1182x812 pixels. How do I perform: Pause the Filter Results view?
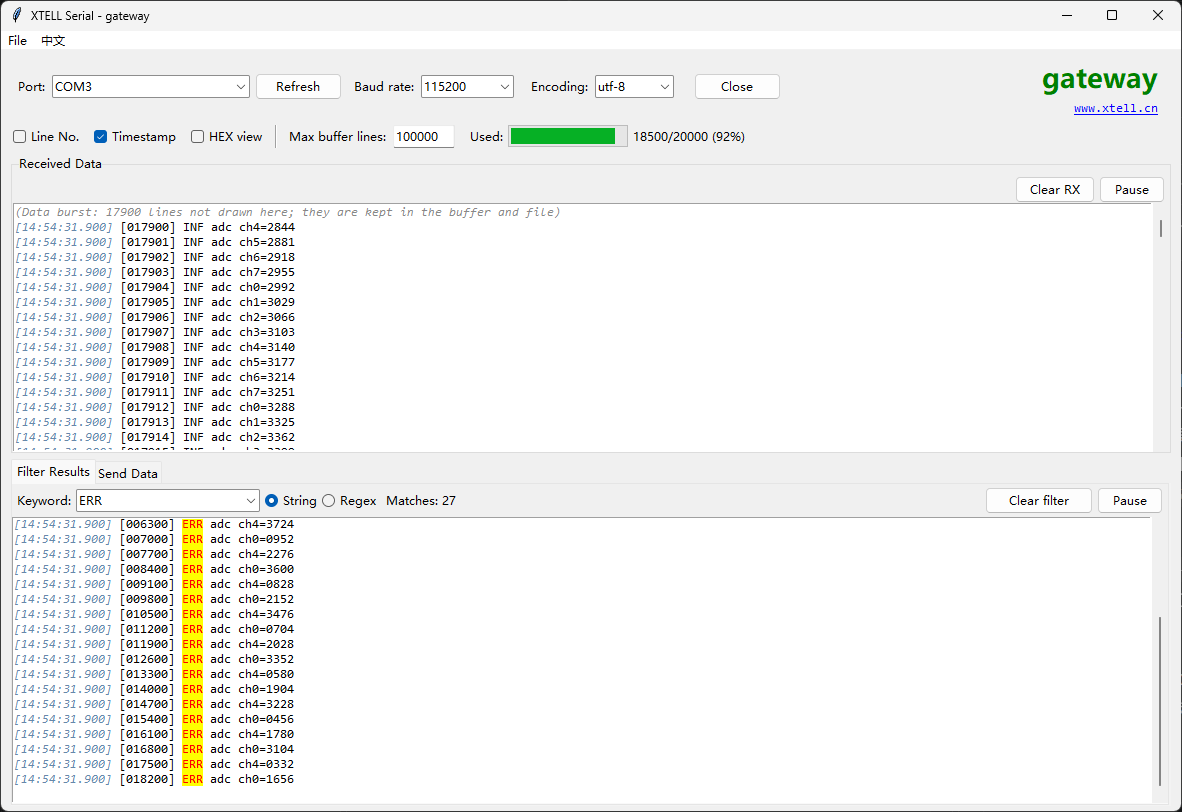tap(1129, 501)
